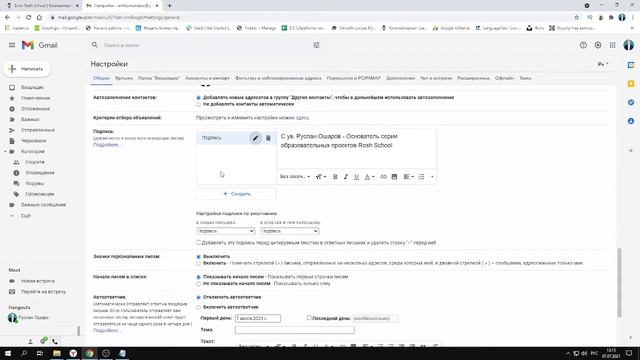The height and width of the screenshot is (360, 640).
Task: Switch to forwarding and POP/IMAP tab
Action: click(x=353, y=78)
